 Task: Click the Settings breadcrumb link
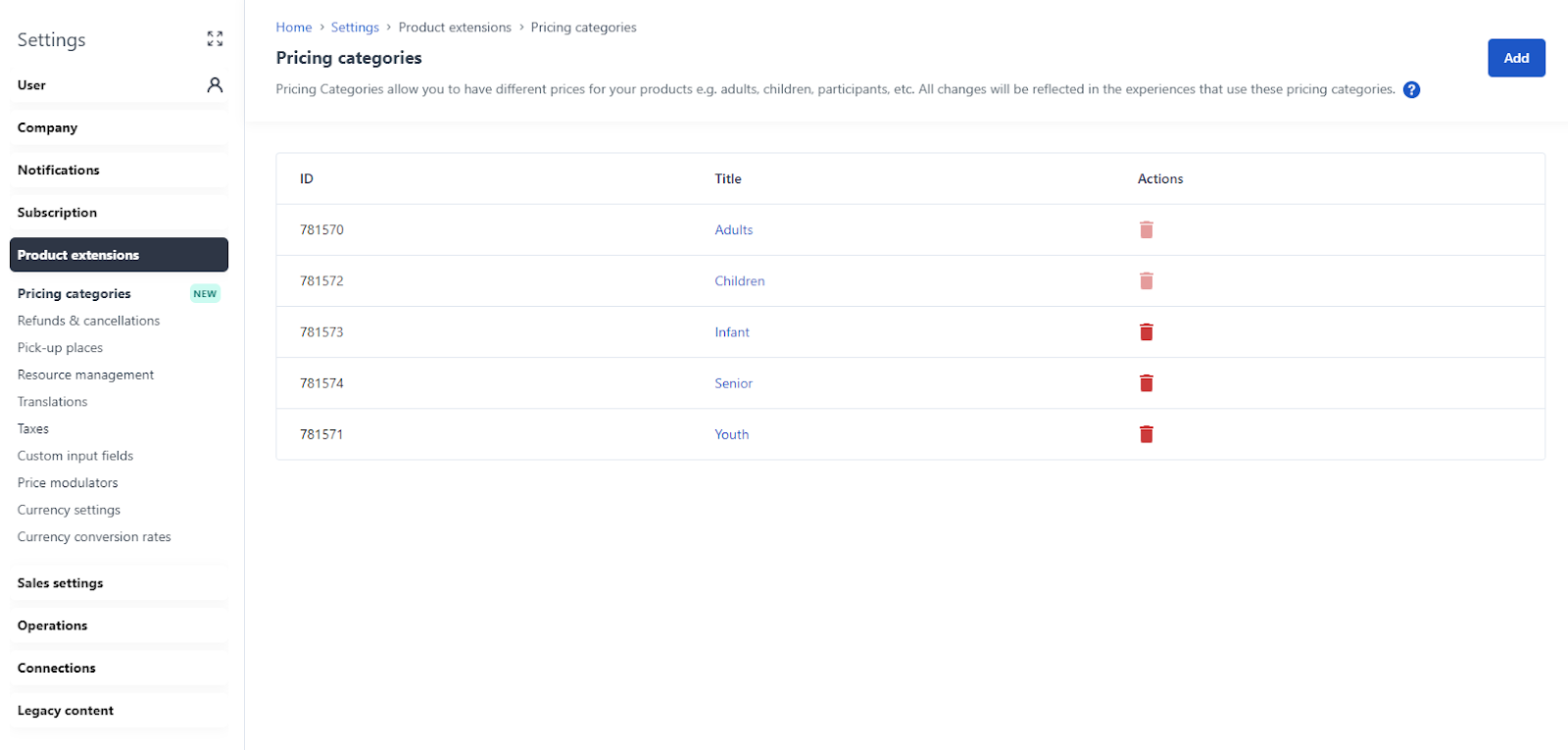355,27
